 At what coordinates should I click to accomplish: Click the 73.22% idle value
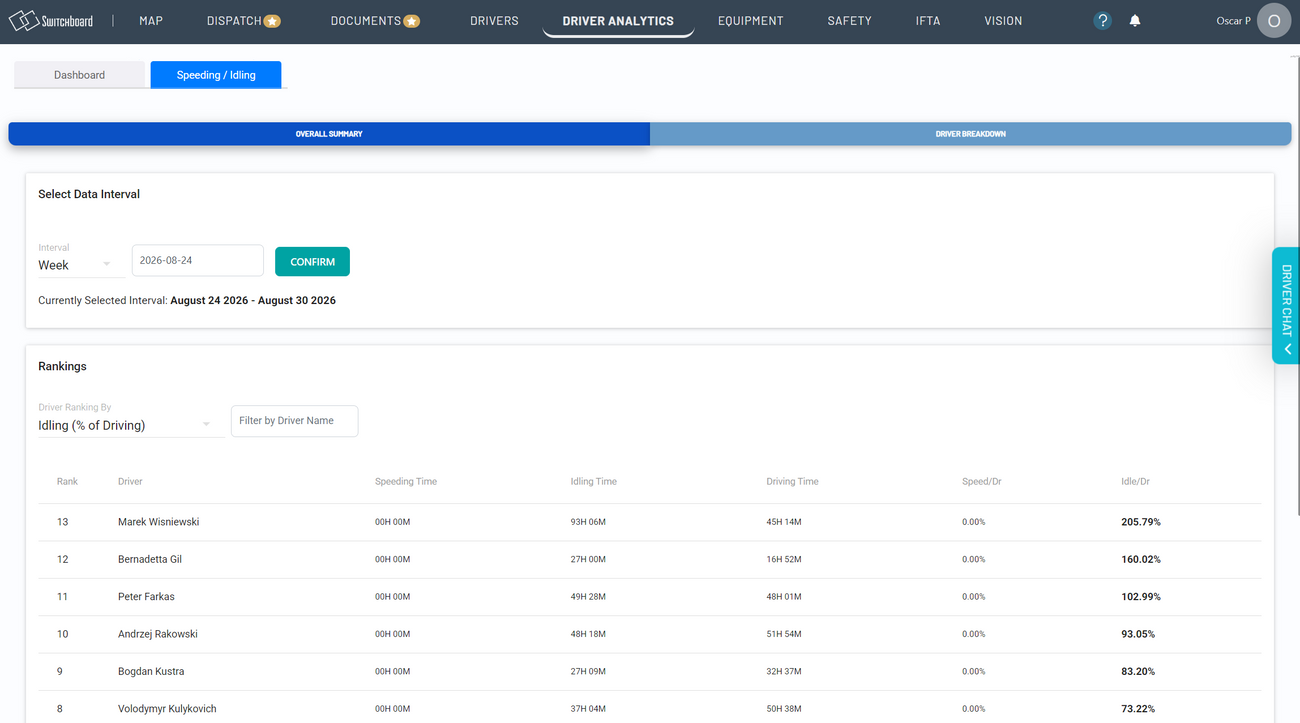[x=1138, y=709]
